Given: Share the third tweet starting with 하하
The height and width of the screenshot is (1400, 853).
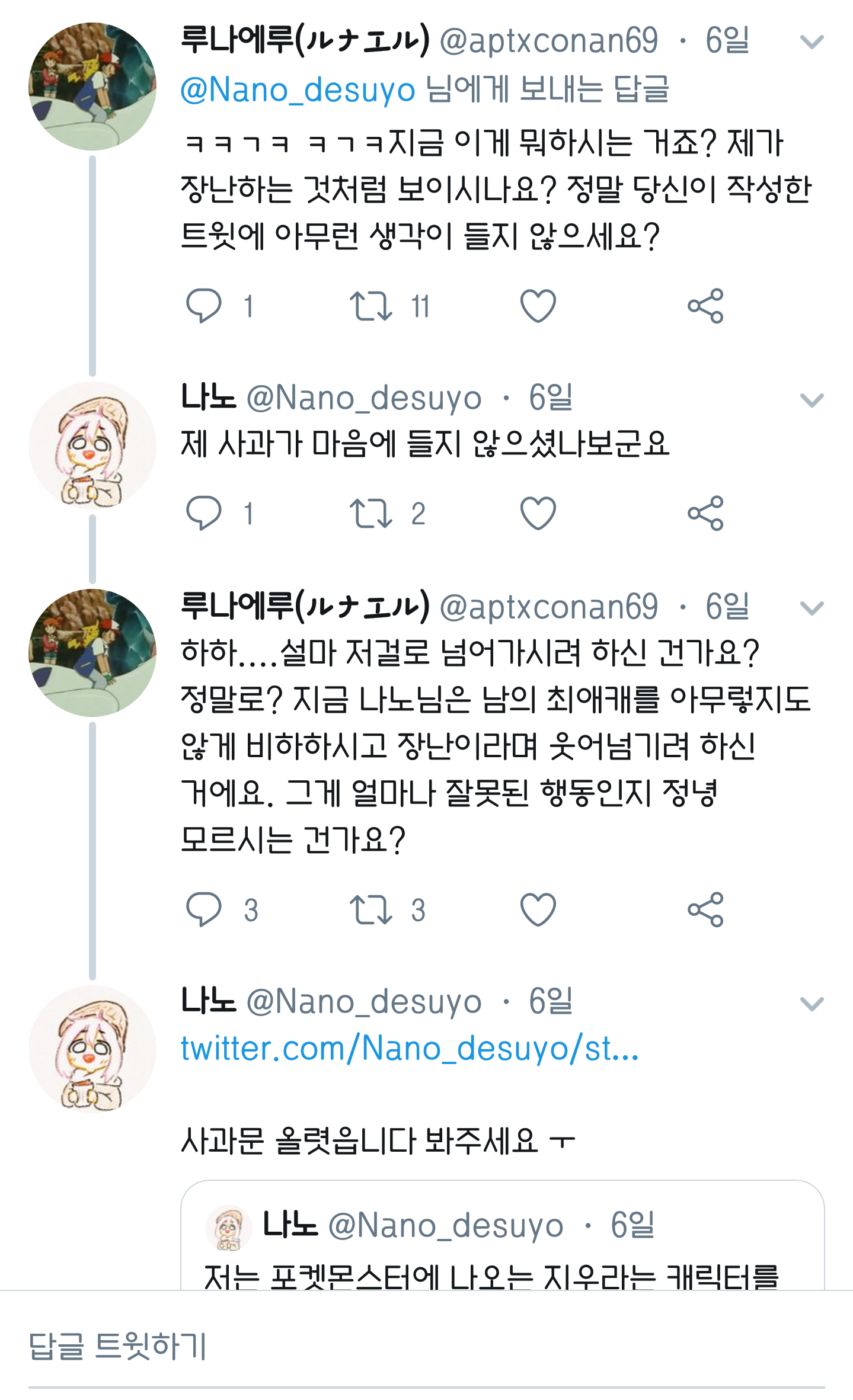Looking at the screenshot, I should coord(705,909).
